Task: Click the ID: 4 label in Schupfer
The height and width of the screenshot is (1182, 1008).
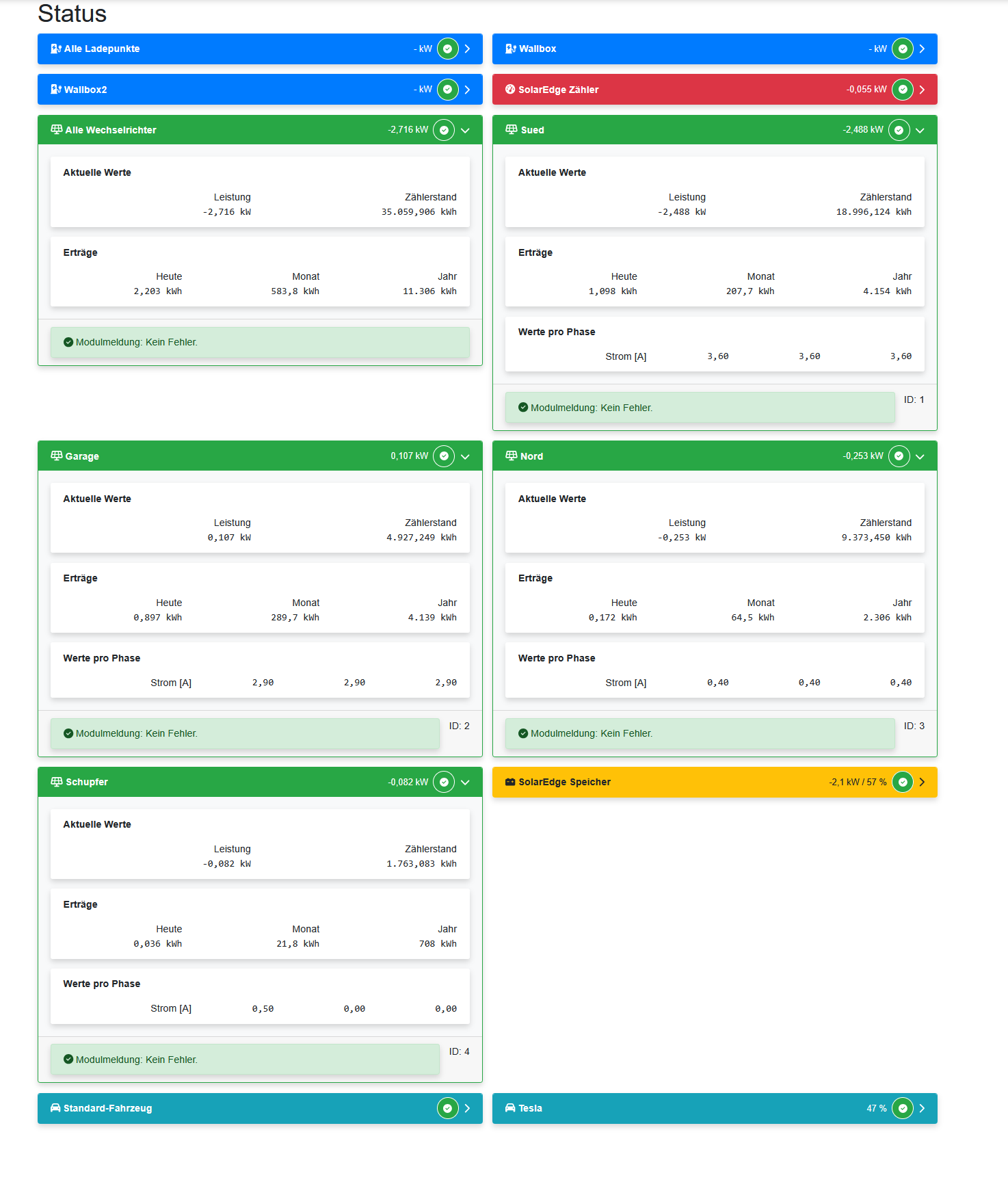Action: click(x=460, y=1051)
